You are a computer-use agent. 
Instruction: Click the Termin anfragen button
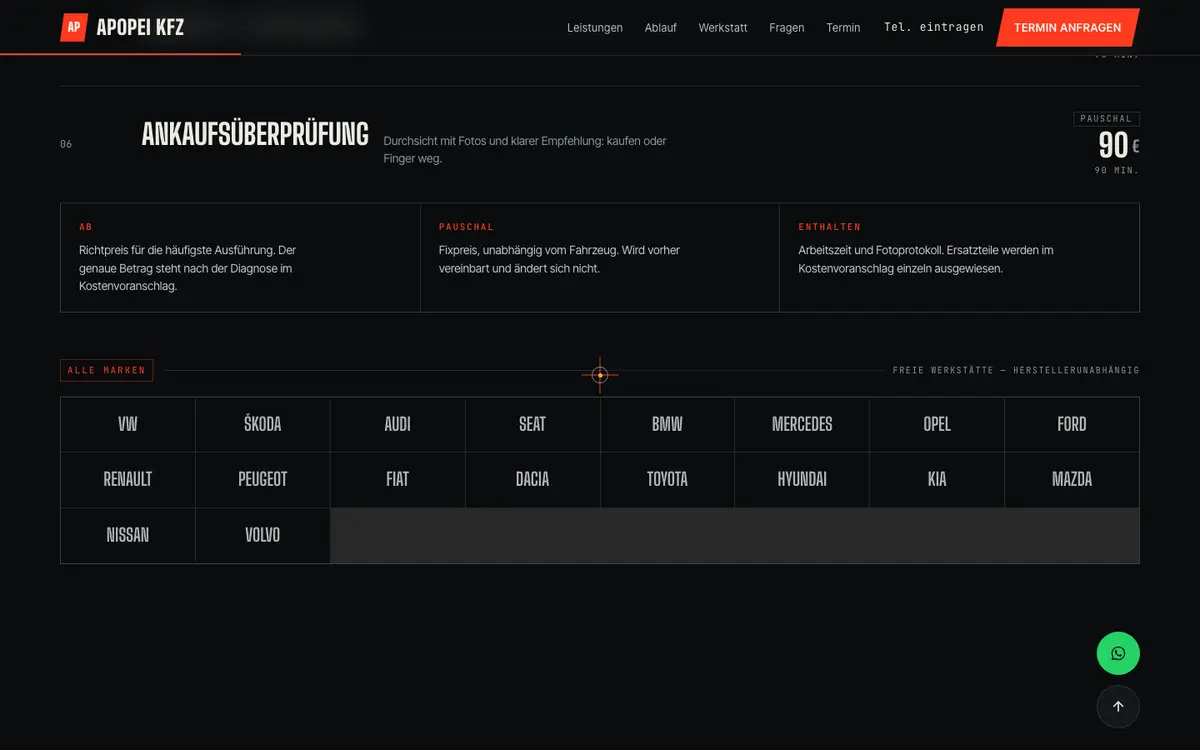(1067, 28)
